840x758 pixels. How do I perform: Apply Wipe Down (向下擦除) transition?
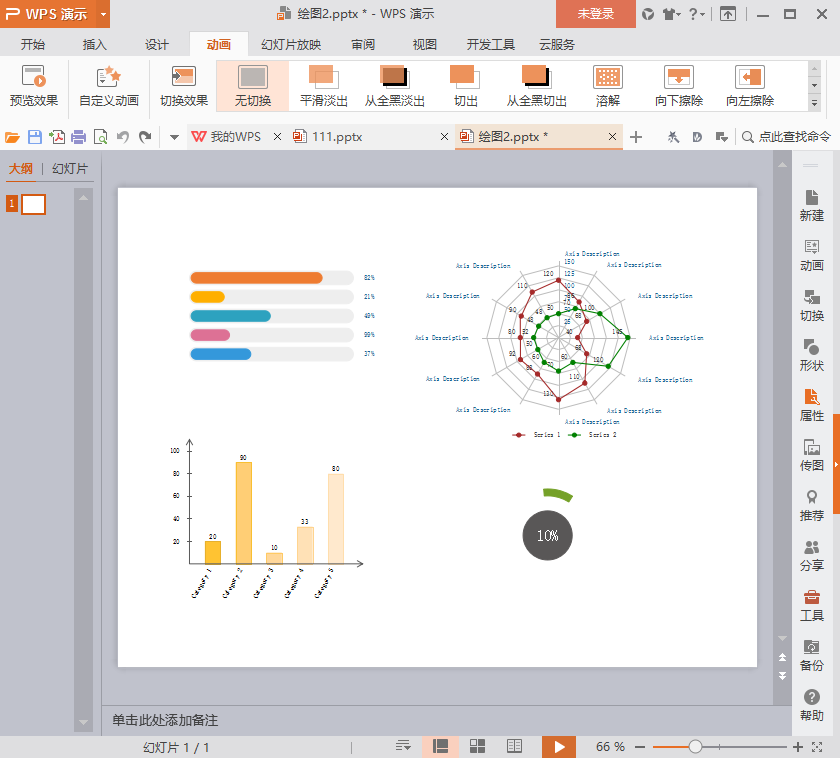pos(679,86)
